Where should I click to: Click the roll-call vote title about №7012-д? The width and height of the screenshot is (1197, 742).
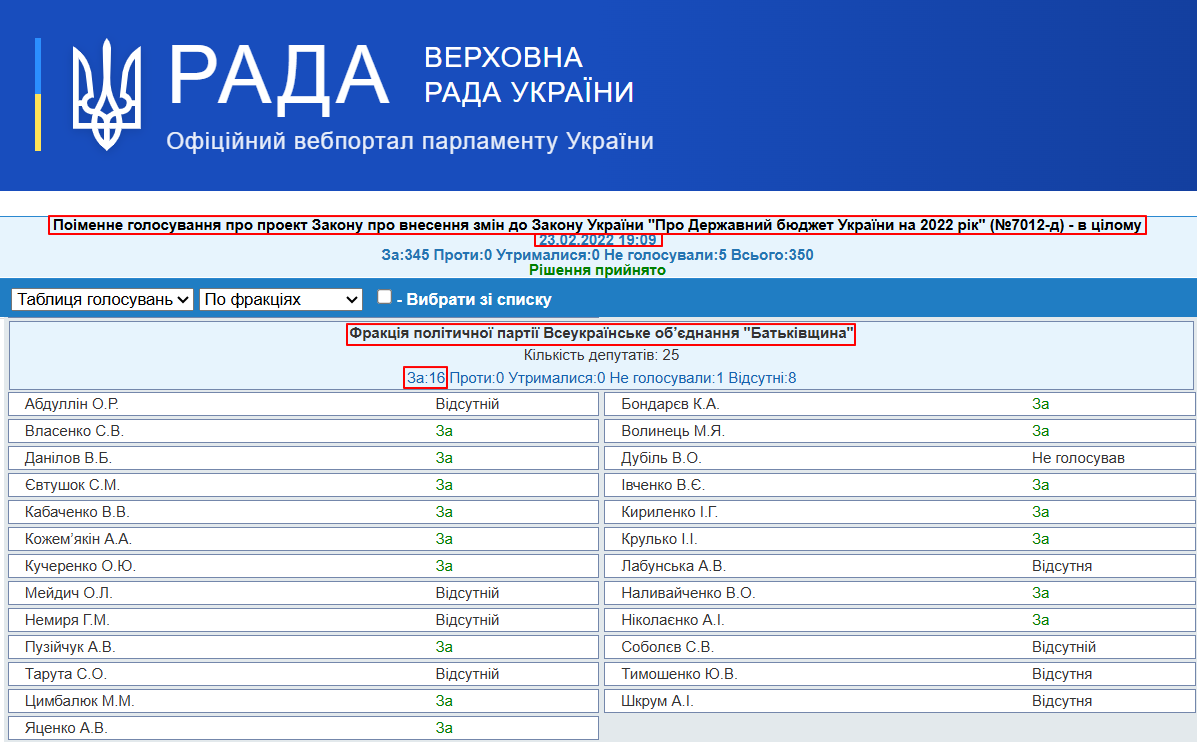(597, 225)
